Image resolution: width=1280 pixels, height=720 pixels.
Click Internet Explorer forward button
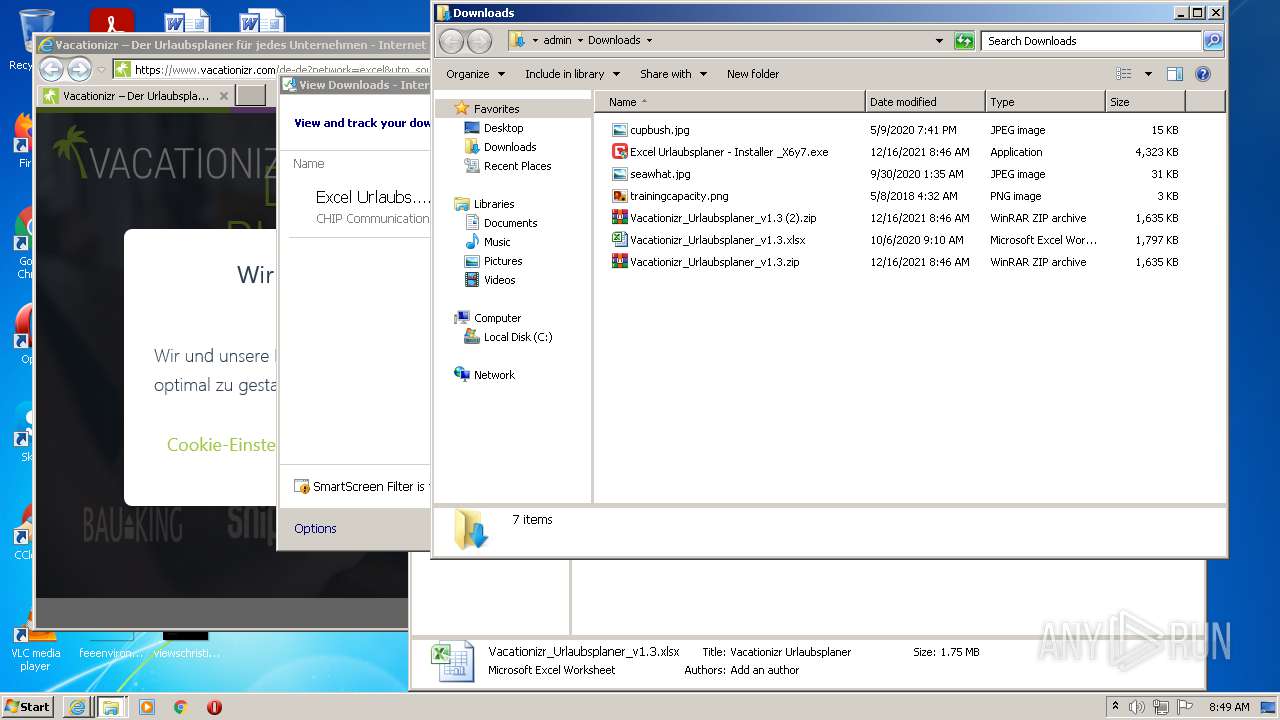79,69
